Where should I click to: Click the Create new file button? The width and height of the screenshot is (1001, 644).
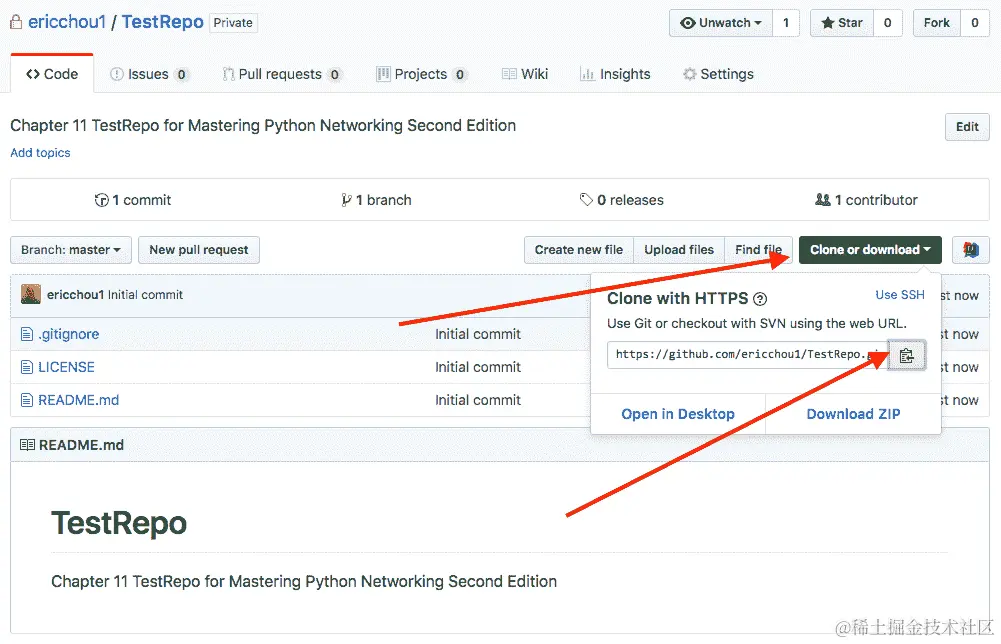579,250
